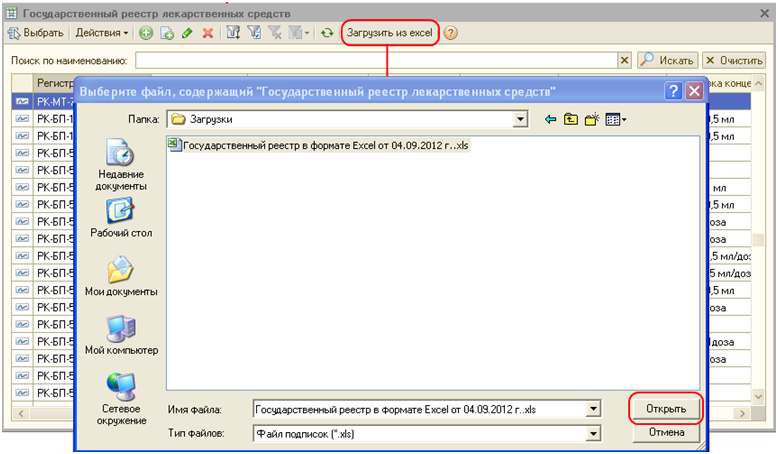The image size is (778, 454).
Task: Expand the Тип файлов dropdown
Action: coord(593,433)
